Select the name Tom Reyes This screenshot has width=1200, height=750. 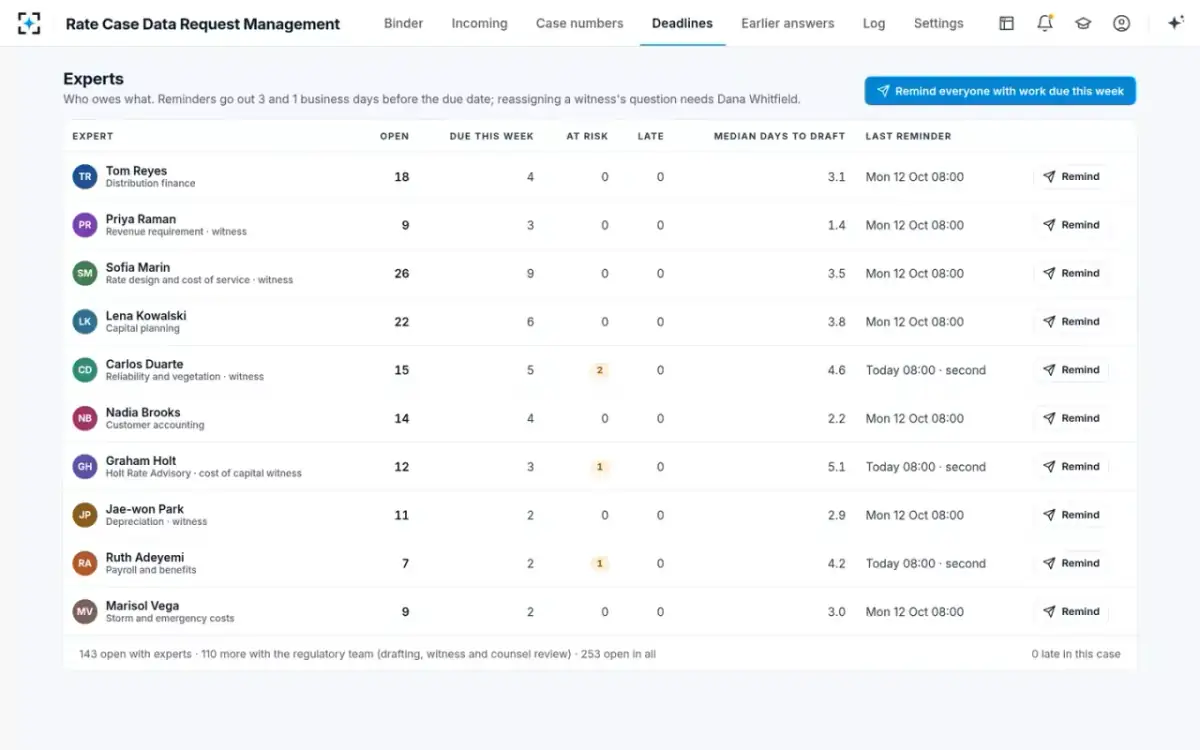coord(136,171)
